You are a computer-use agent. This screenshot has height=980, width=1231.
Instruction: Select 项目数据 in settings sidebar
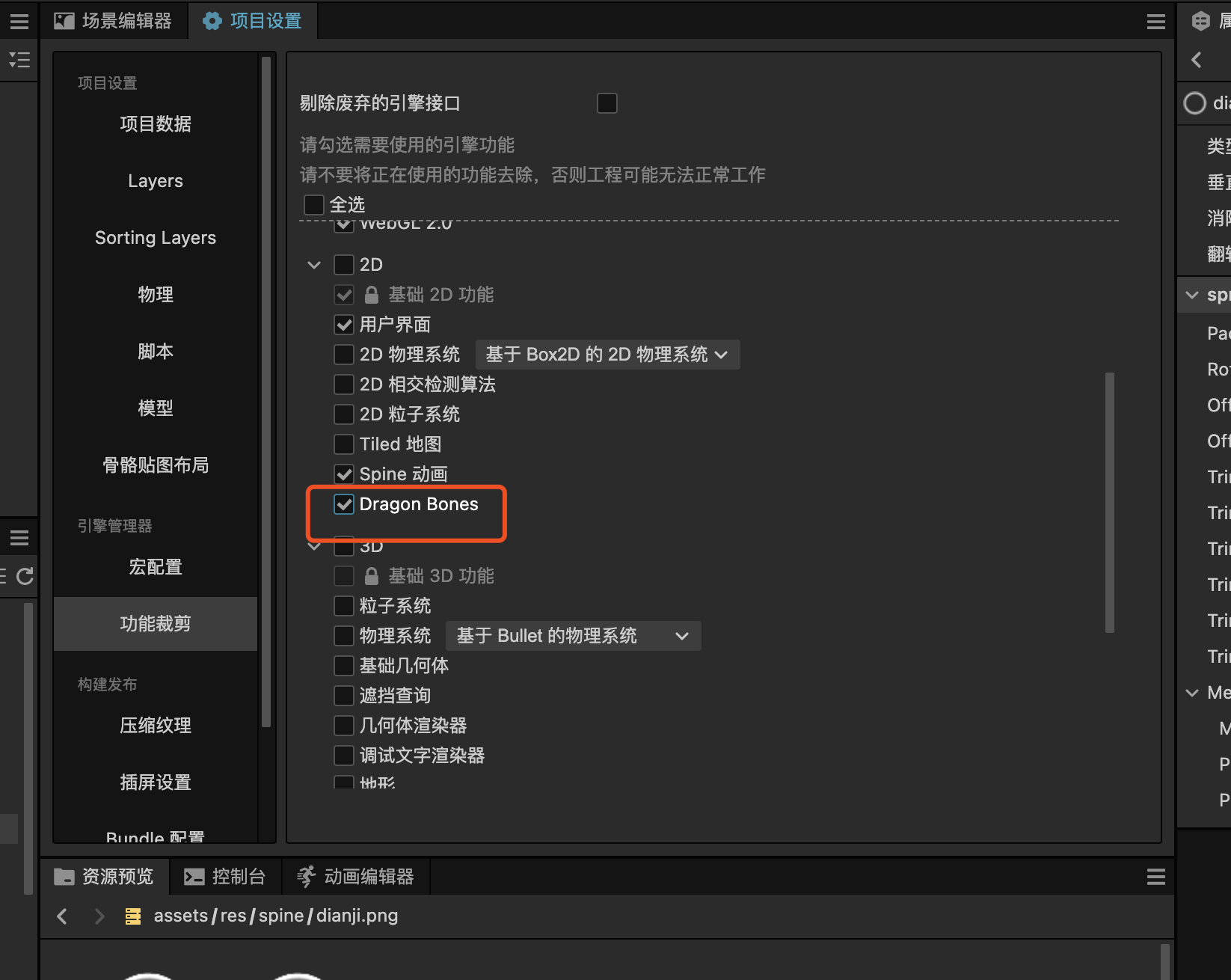point(156,124)
